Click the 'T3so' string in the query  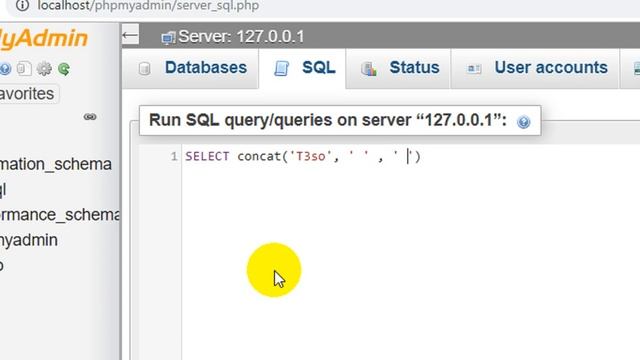coord(311,156)
